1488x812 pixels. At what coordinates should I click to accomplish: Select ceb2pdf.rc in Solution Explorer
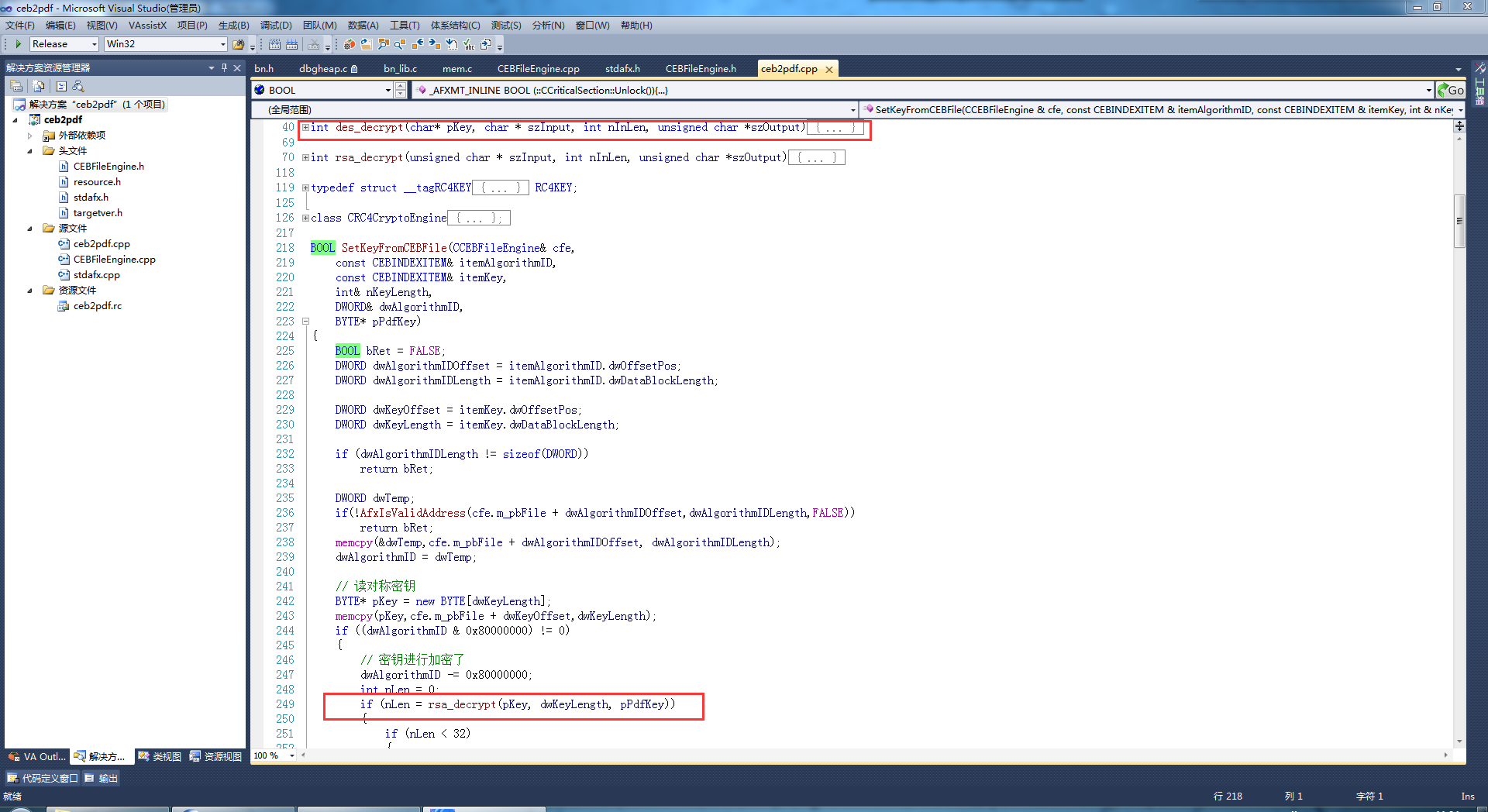click(97, 305)
